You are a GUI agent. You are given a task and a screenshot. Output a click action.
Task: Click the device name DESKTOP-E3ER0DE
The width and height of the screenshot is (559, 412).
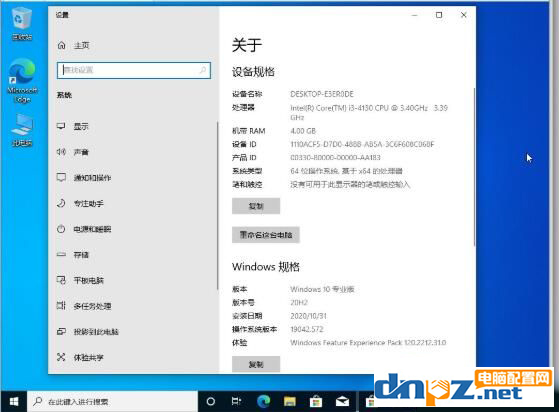pos(322,94)
